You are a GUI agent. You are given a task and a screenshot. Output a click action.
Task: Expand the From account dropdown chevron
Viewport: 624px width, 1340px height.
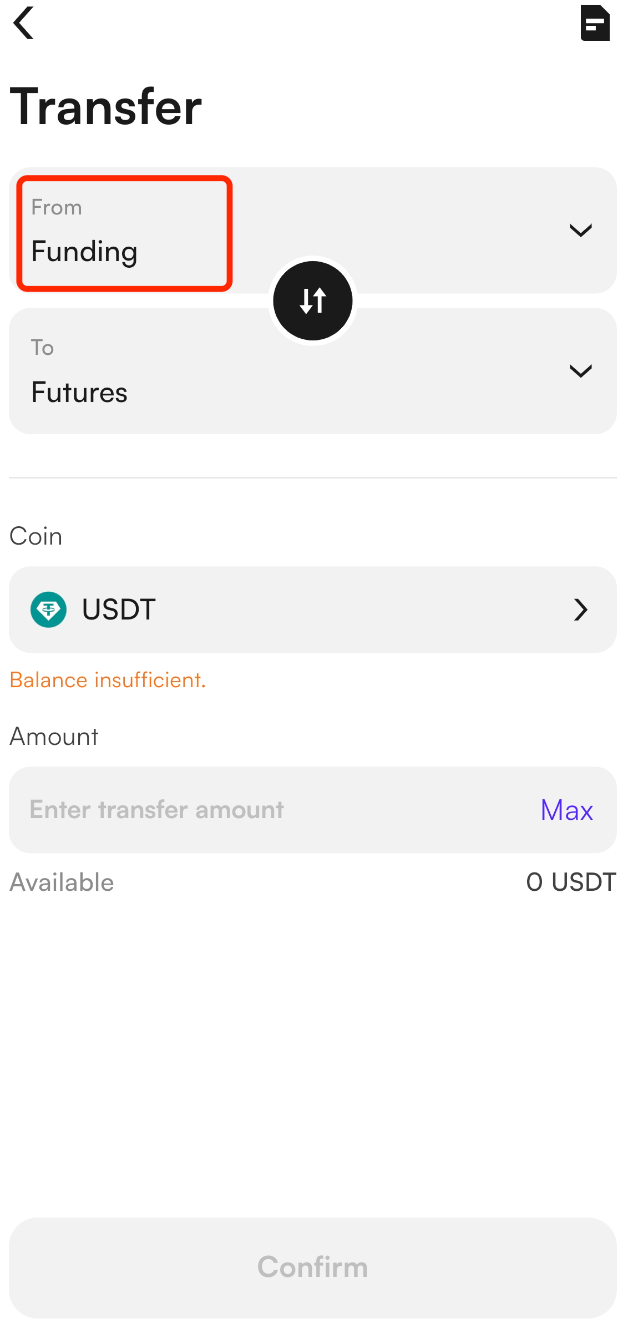click(x=580, y=230)
